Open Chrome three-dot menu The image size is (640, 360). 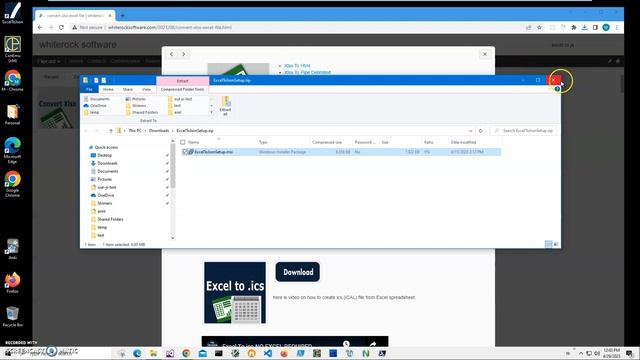pos(617,27)
